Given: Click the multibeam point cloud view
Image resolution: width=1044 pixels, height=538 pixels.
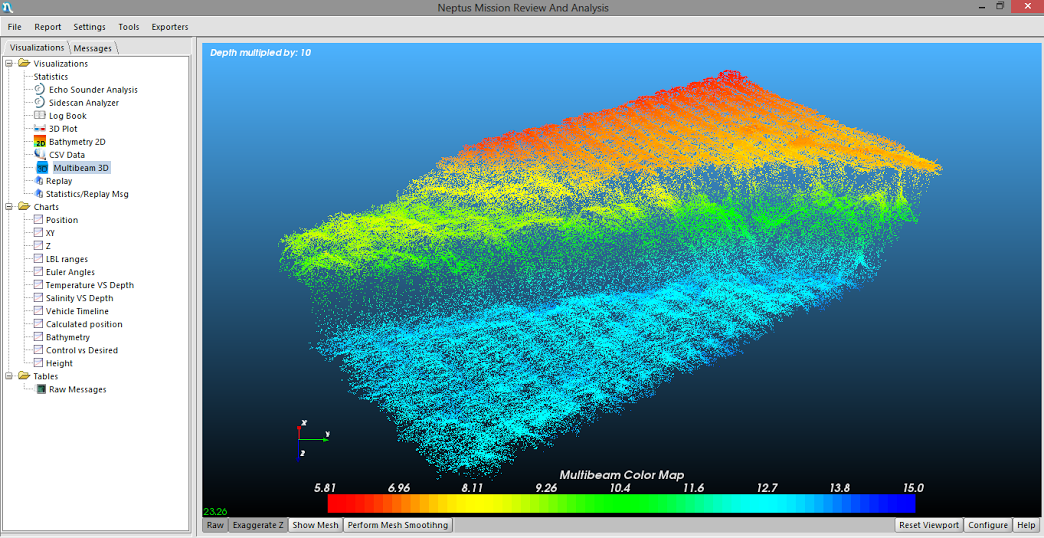Looking at the screenshot, I should pyautogui.click(x=609, y=273).
